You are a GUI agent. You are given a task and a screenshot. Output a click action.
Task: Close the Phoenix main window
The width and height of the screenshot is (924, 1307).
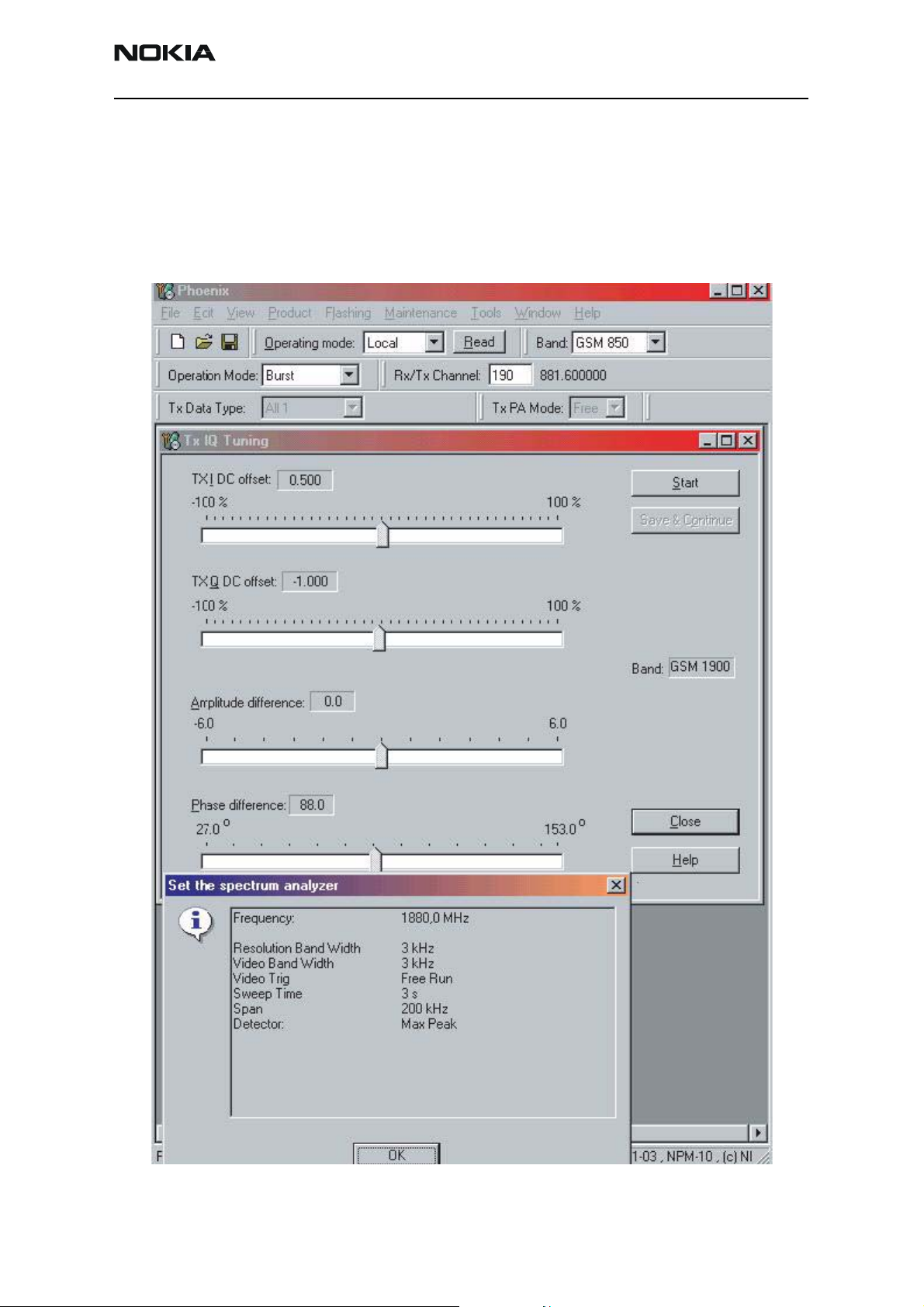tap(758, 291)
